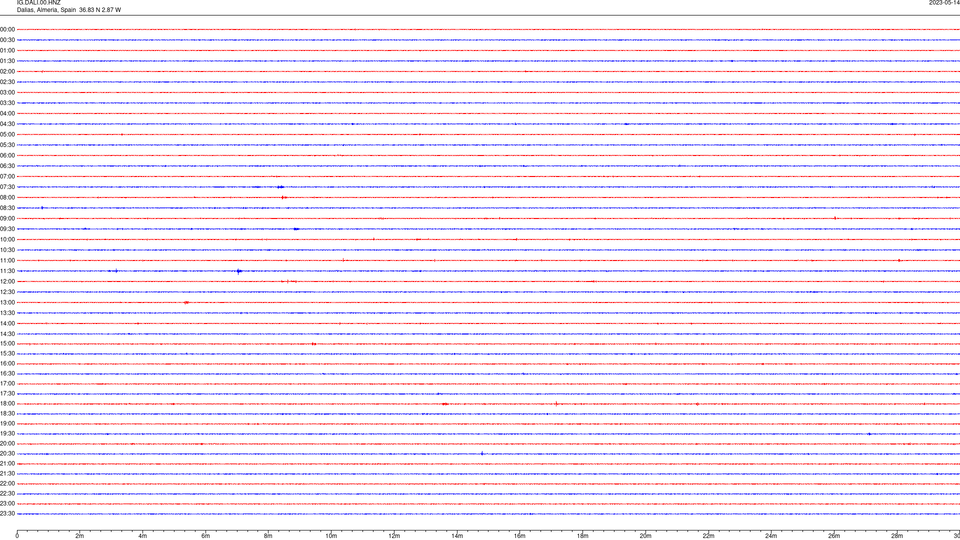Select the 04:30 trace time label

pos(7,124)
